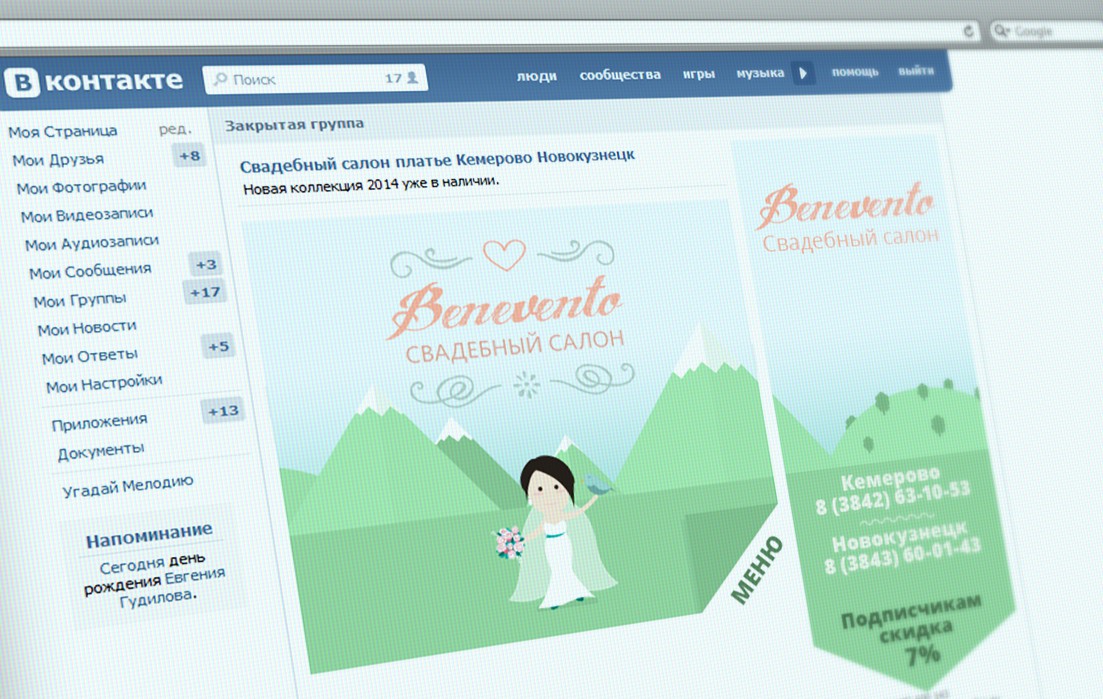This screenshot has height=699, width=1103.
Task: Click the +17 groups counter badge
Action: (x=205, y=292)
